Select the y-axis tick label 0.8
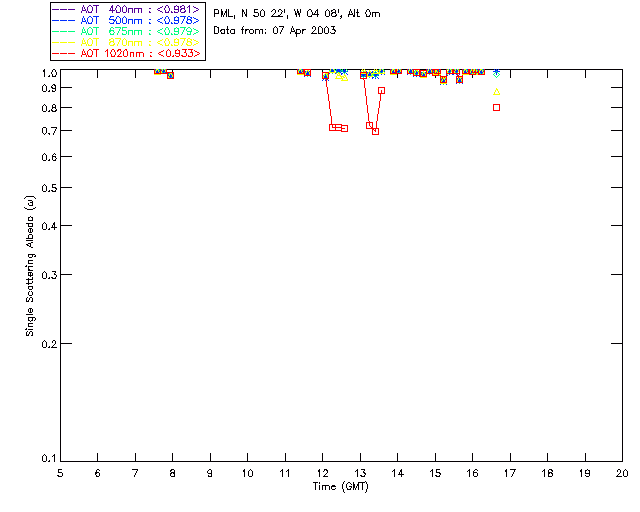The width and height of the screenshot is (640, 512). [49, 108]
